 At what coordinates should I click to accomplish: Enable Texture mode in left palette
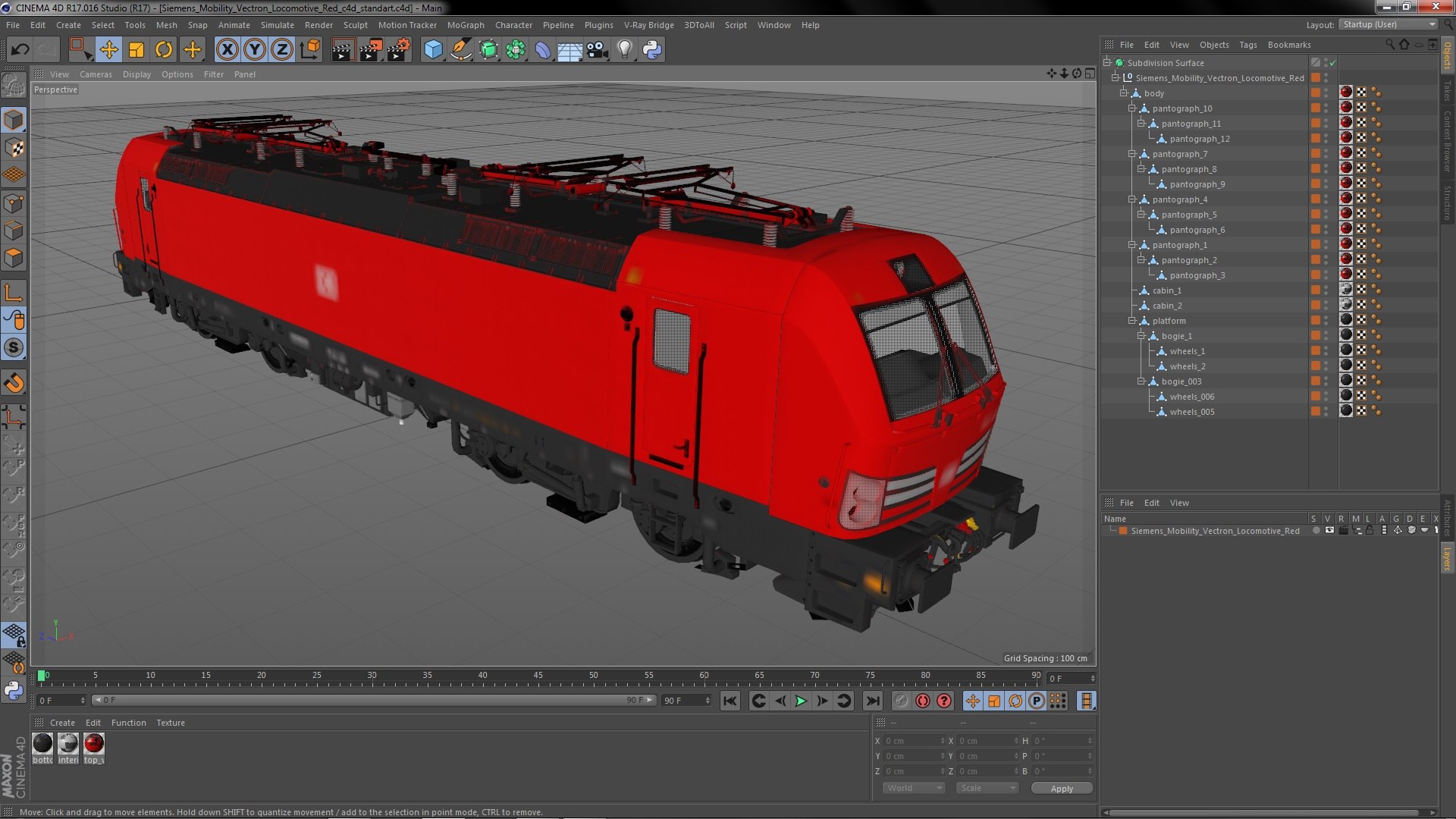pos(14,148)
